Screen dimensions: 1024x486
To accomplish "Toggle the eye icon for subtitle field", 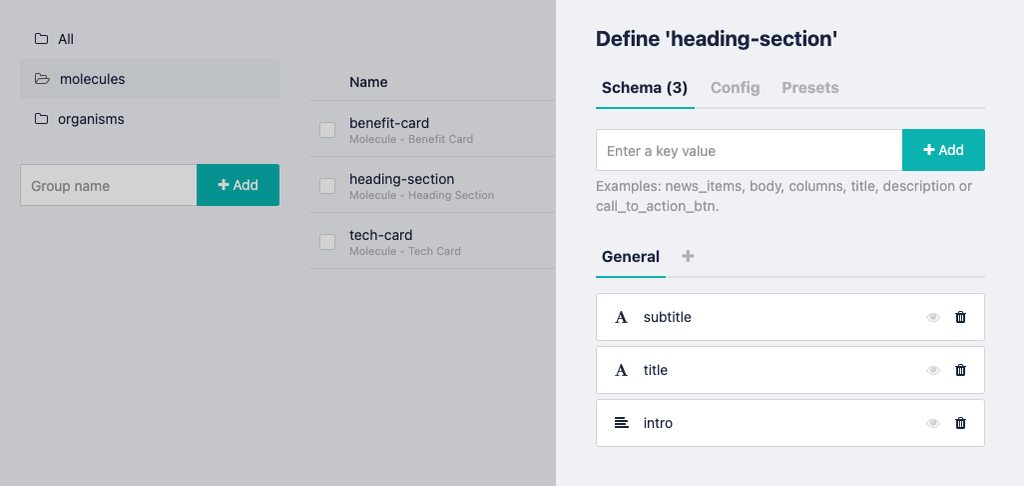I will 933,317.
